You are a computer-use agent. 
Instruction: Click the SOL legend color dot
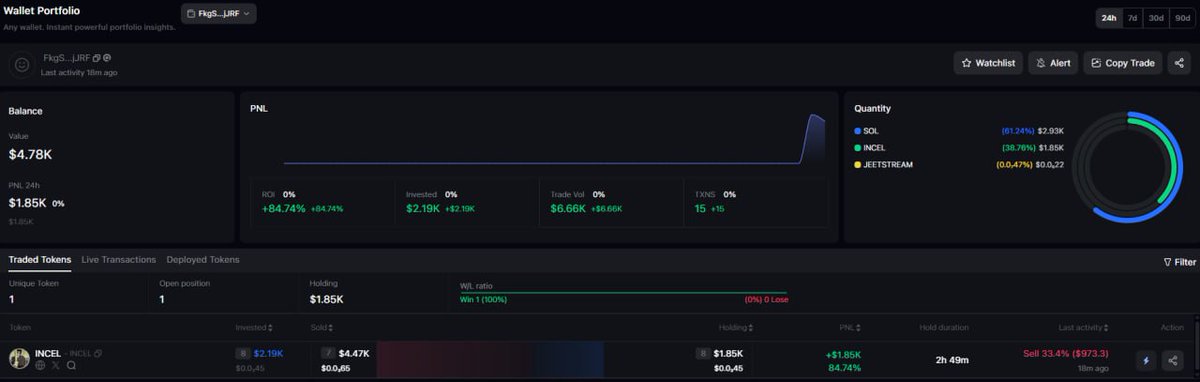point(857,131)
